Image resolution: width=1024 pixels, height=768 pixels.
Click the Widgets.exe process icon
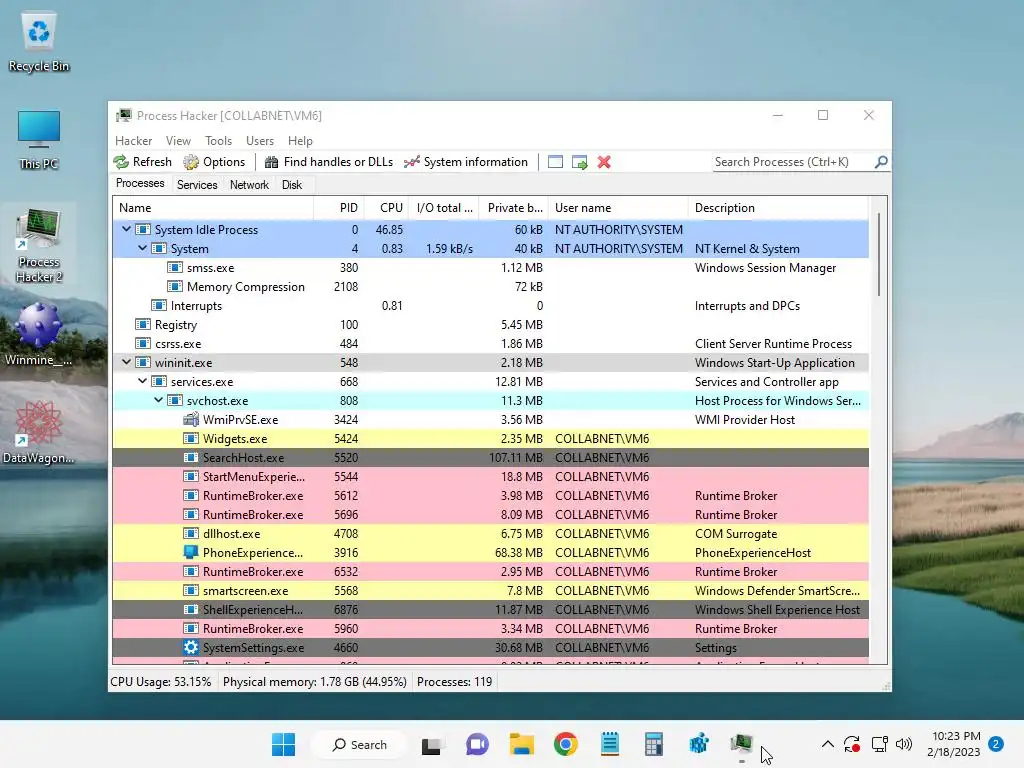(191, 438)
